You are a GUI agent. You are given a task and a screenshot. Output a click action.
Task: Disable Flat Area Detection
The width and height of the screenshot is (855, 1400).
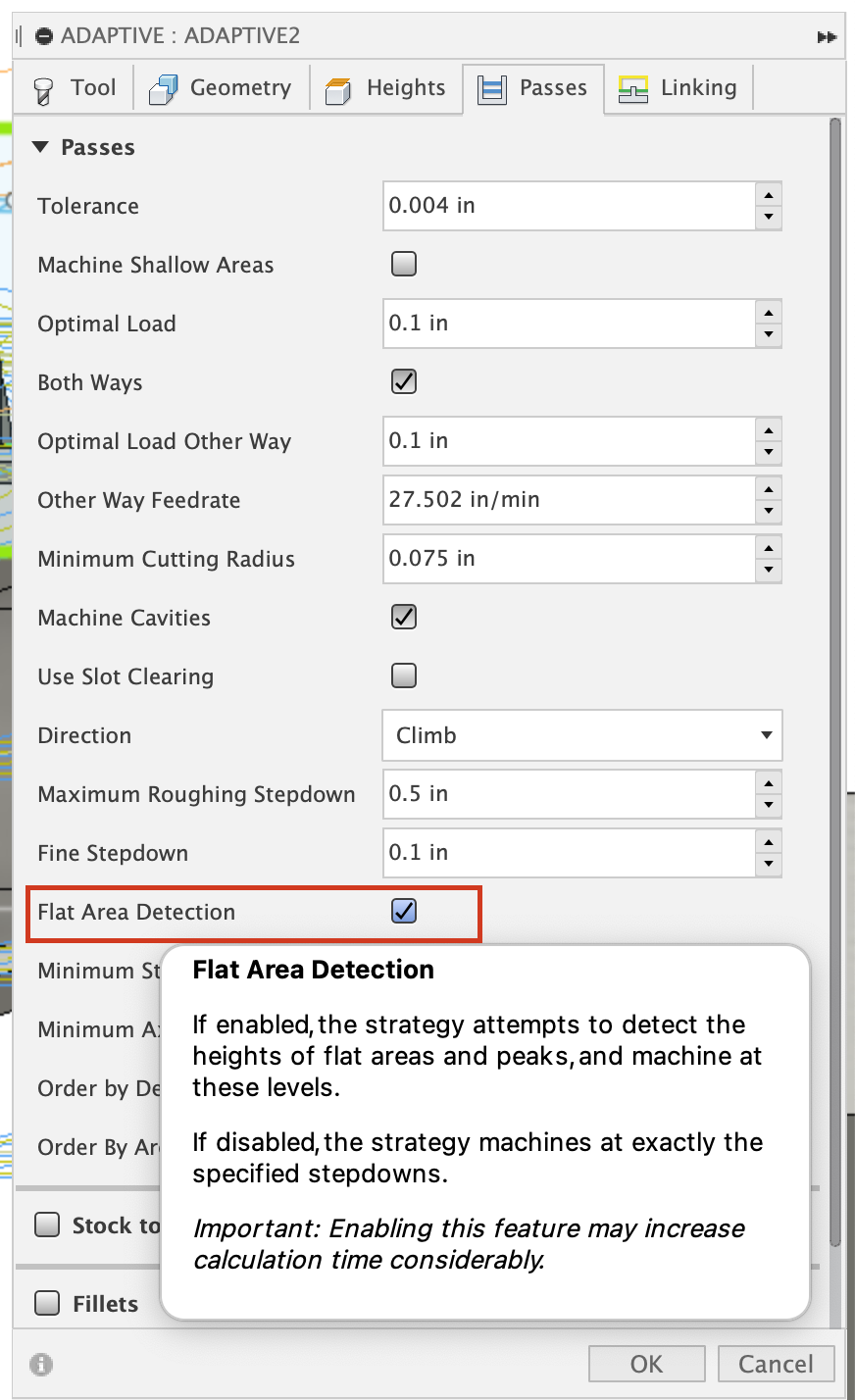[x=403, y=912]
